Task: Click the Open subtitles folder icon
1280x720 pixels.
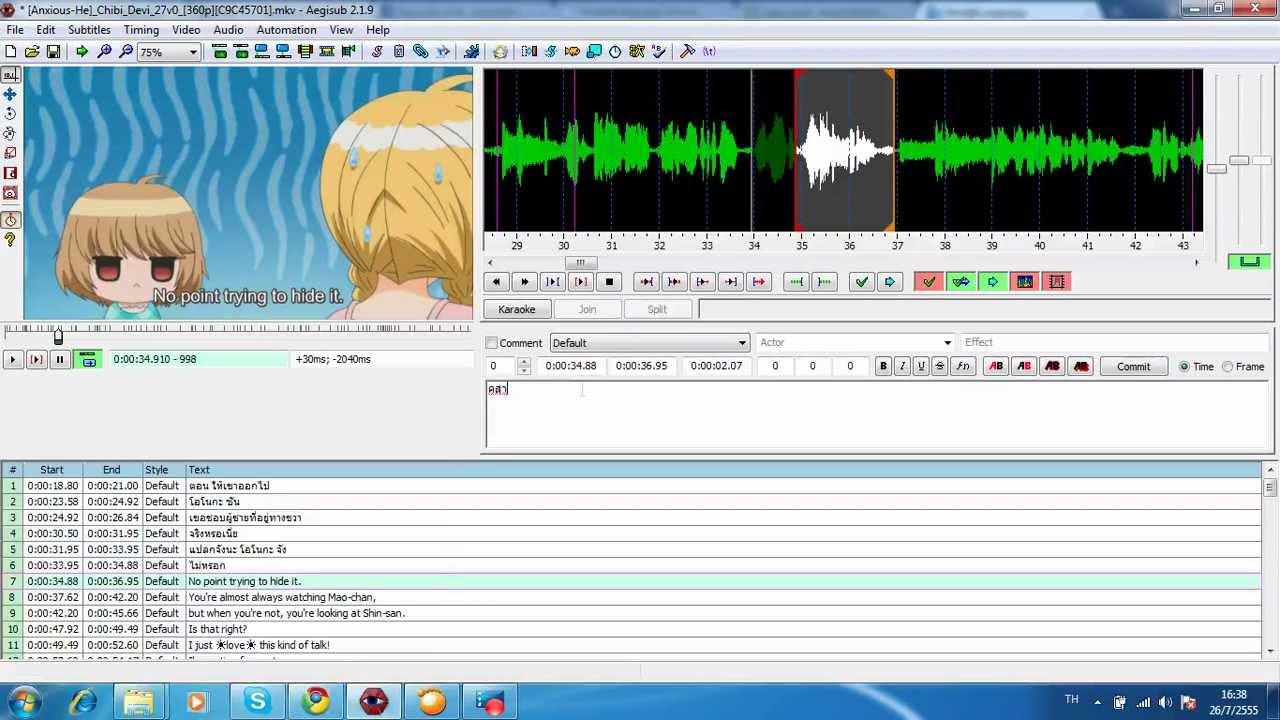Action: pyautogui.click(x=32, y=51)
